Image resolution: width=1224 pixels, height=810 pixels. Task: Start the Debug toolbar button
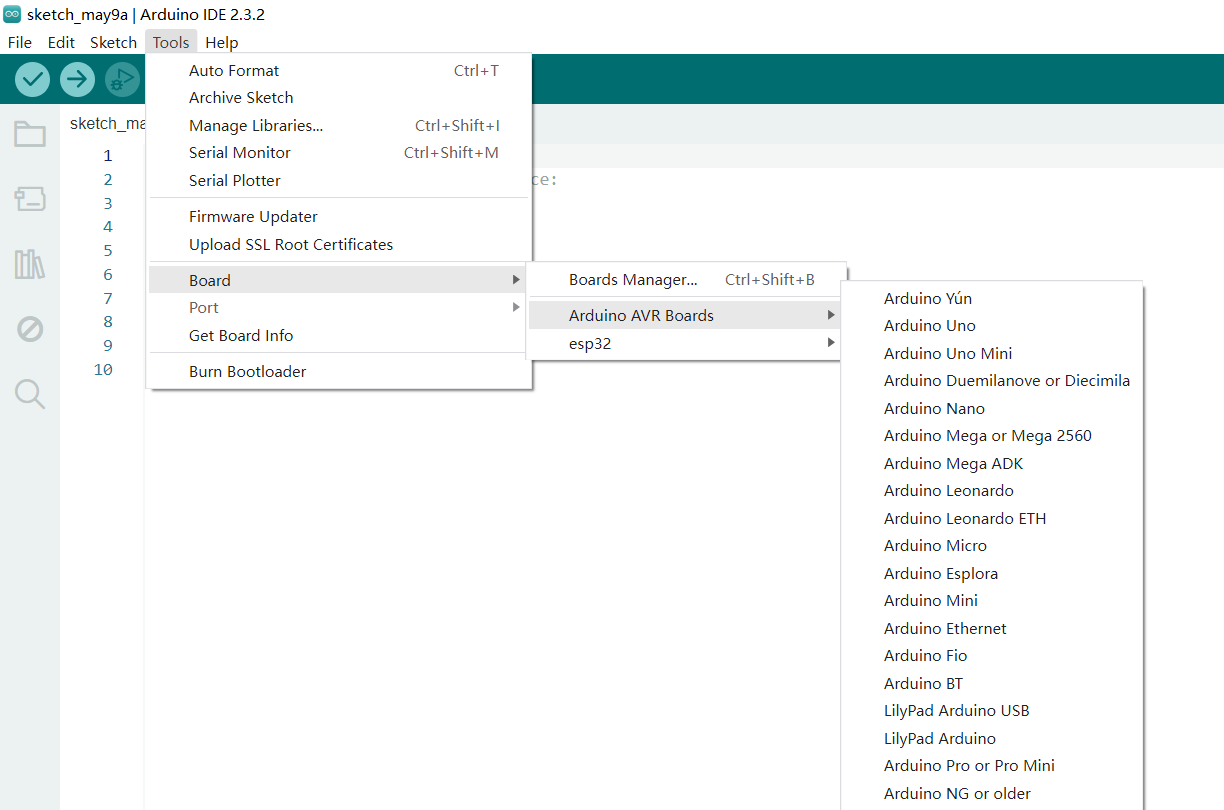pos(122,79)
